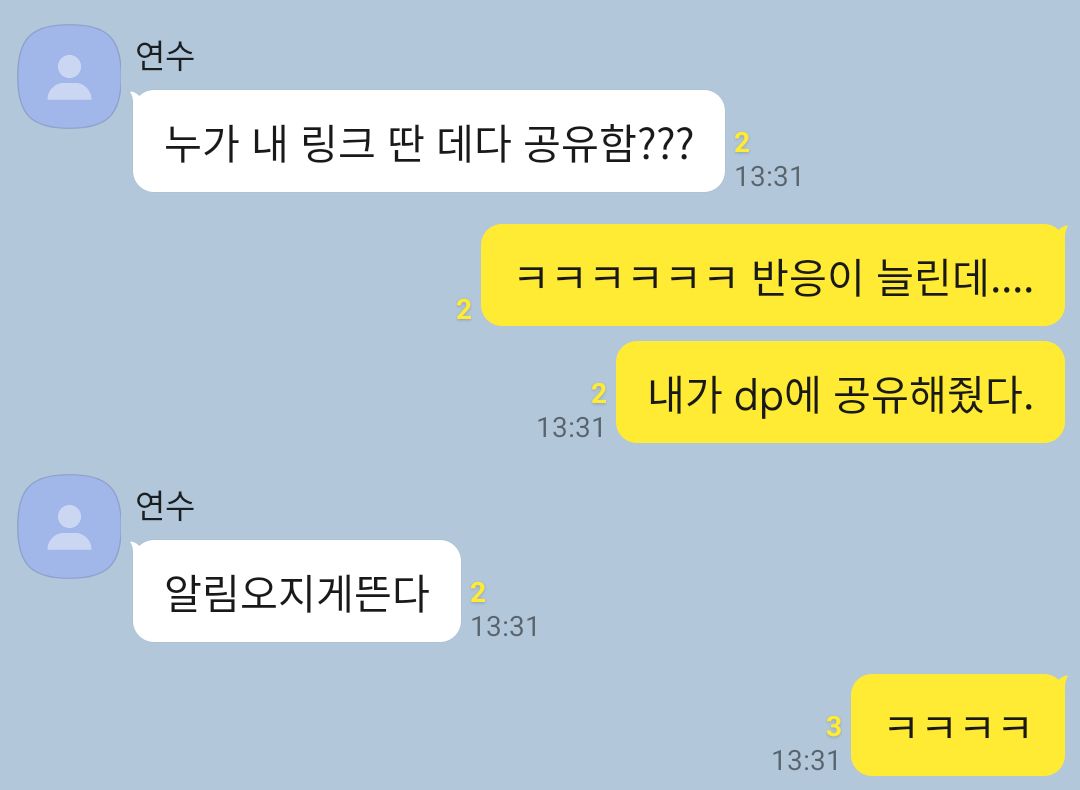Select message '알림오지게뜬다'
The width and height of the screenshot is (1080, 790).
click(296, 591)
